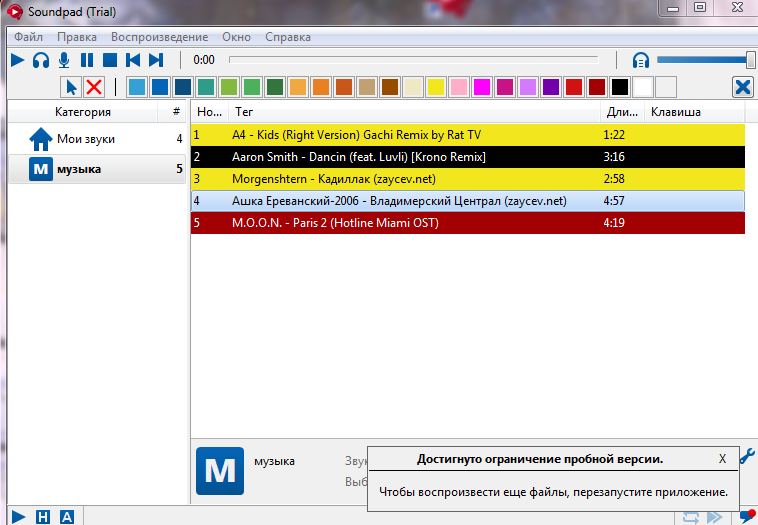Click the volume slider handle
Viewport: 758px width, 525px height.
[x=750, y=60]
